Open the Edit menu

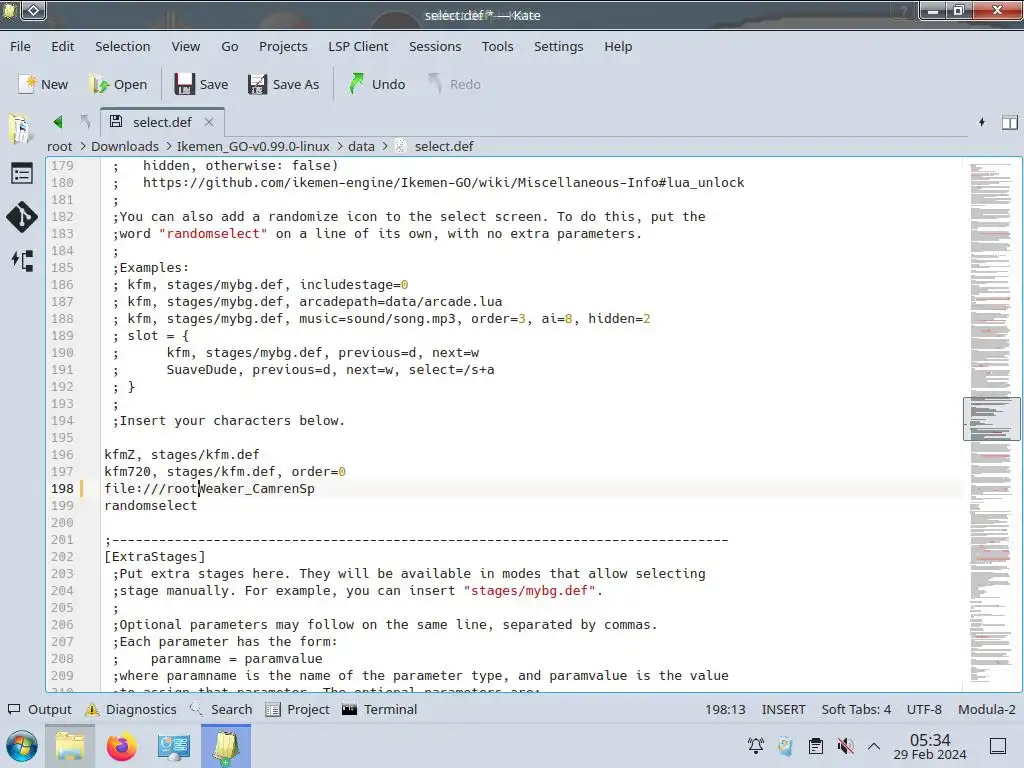(x=63, y=46)
